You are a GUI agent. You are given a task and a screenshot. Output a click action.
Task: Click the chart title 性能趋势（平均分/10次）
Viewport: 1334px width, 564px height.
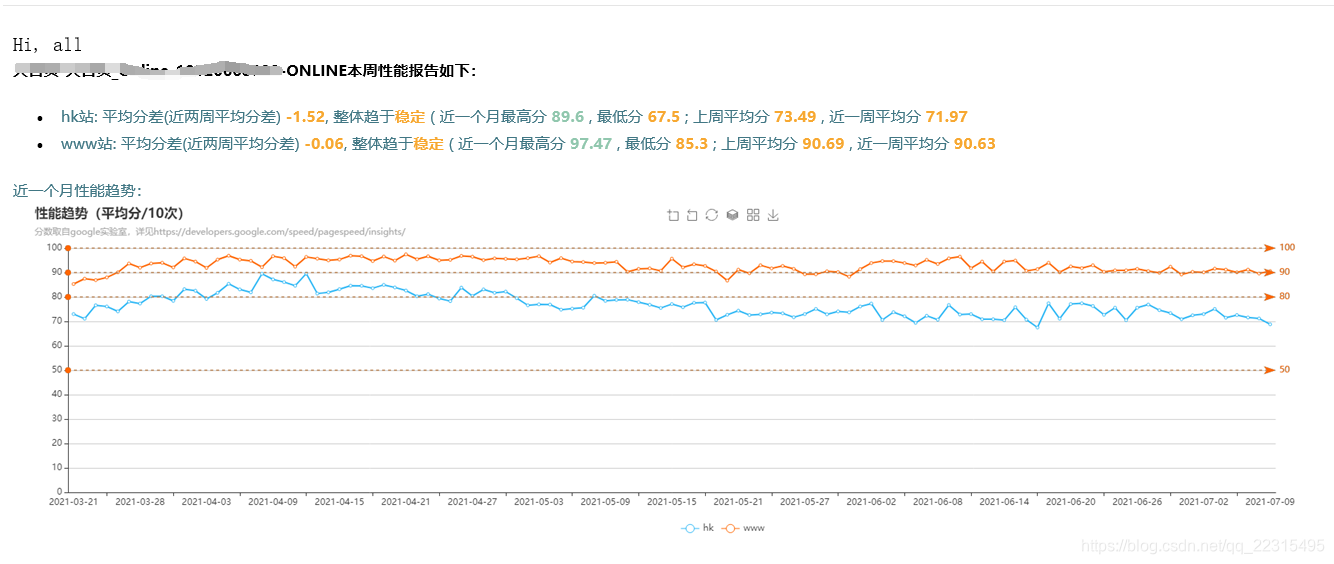pos(109,213)
